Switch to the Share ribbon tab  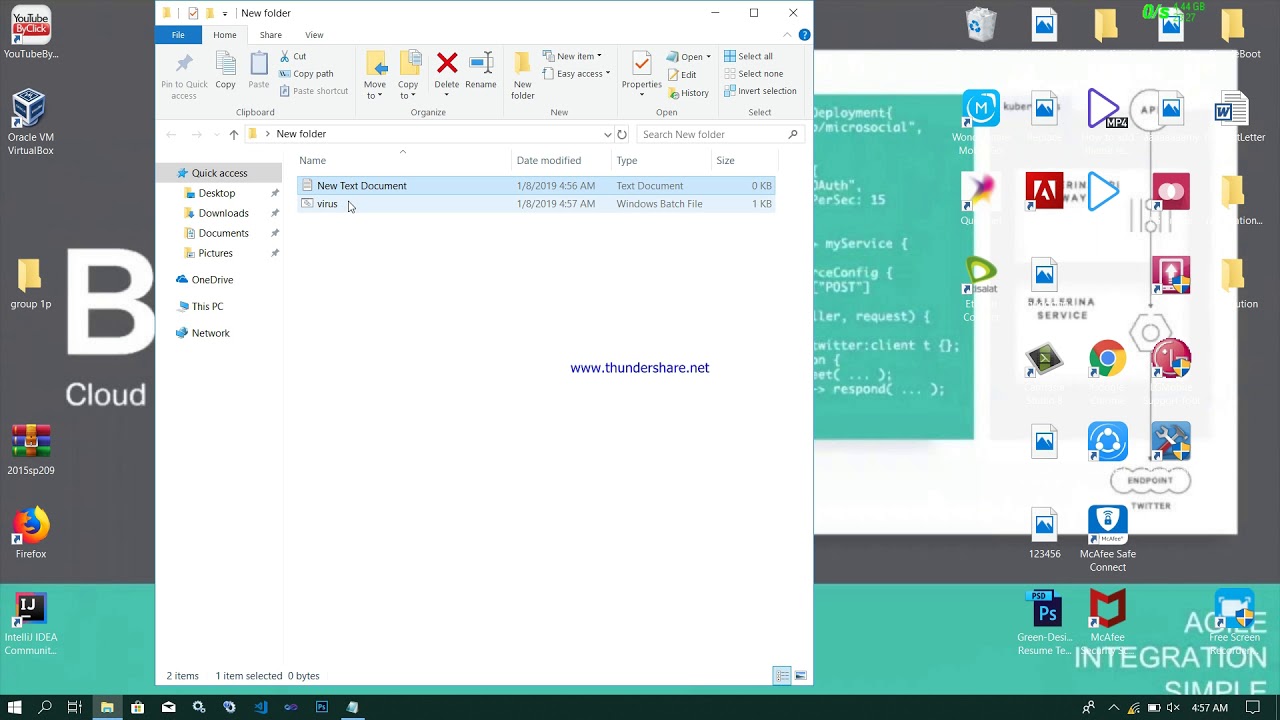271,35
